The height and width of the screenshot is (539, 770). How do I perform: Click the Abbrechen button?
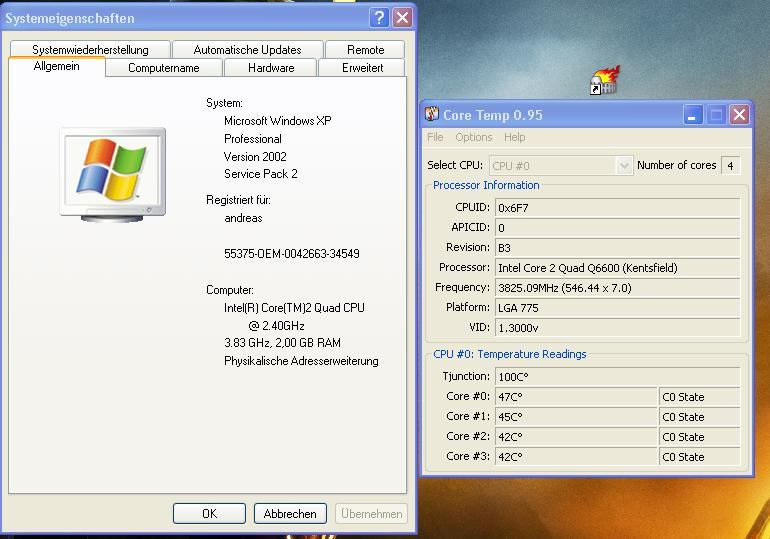(x=290, y=513)
